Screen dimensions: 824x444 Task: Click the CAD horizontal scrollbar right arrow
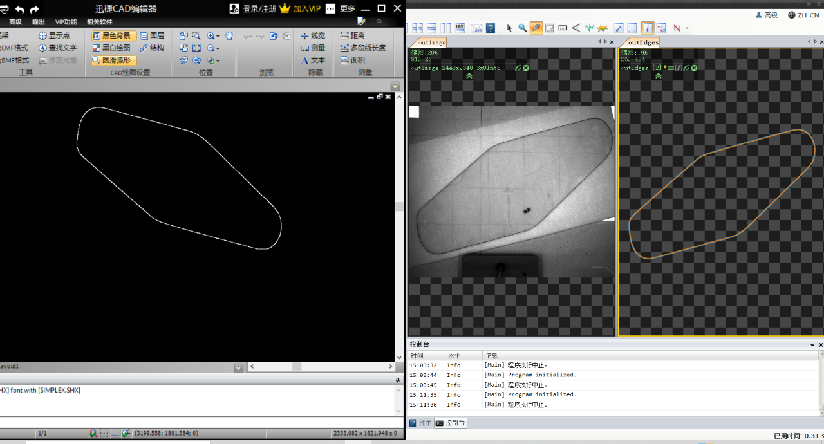pos(390,366)
